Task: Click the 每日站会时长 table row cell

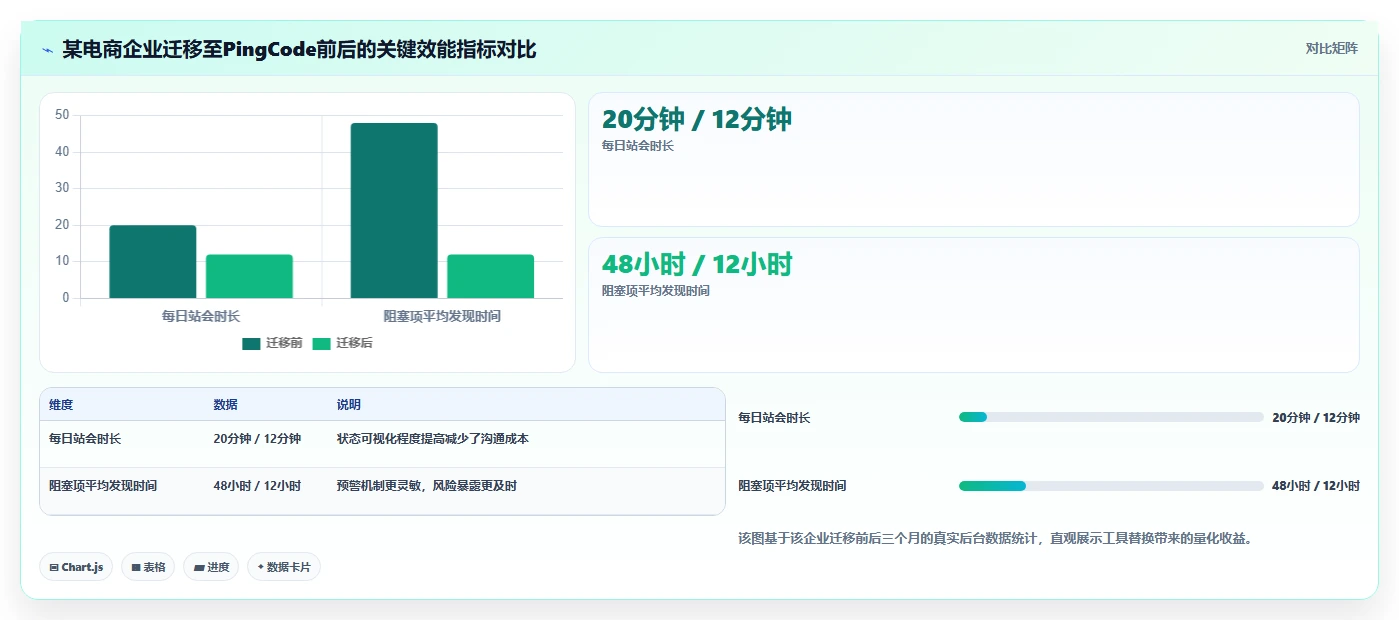Action: coord(85,439)
